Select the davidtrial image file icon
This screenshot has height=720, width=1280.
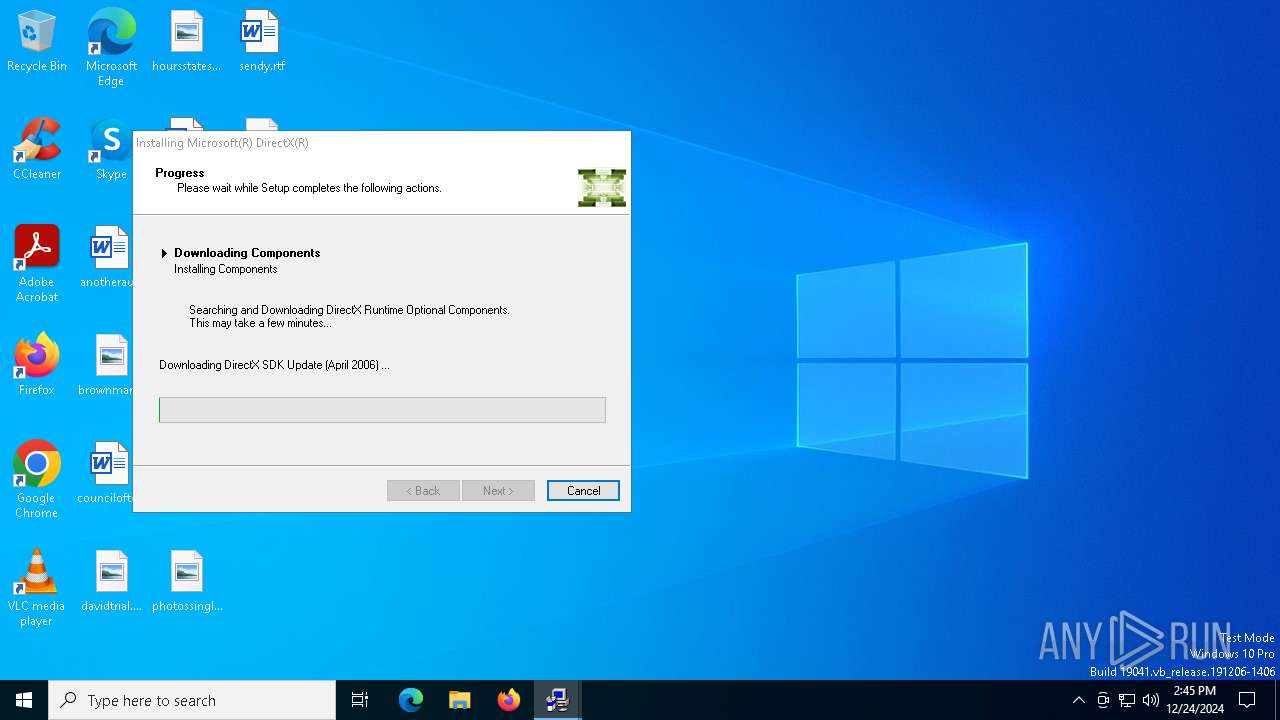(111, 581)
